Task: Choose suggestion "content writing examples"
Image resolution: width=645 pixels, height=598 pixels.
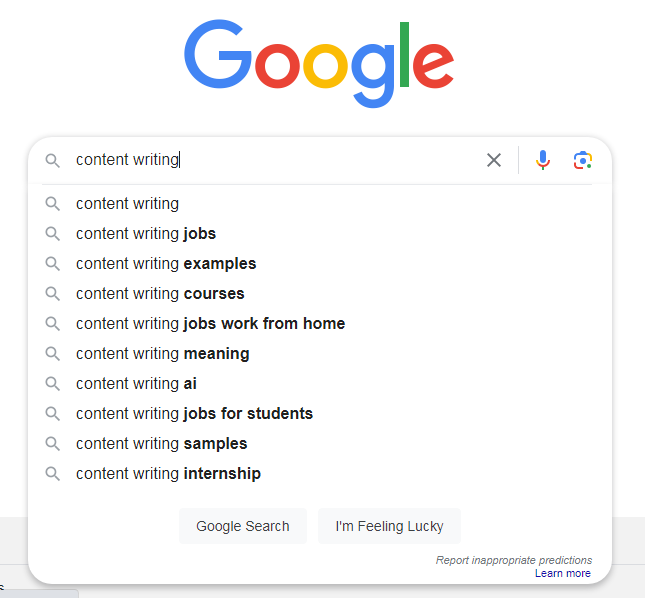Action: (x=166, y=264)
